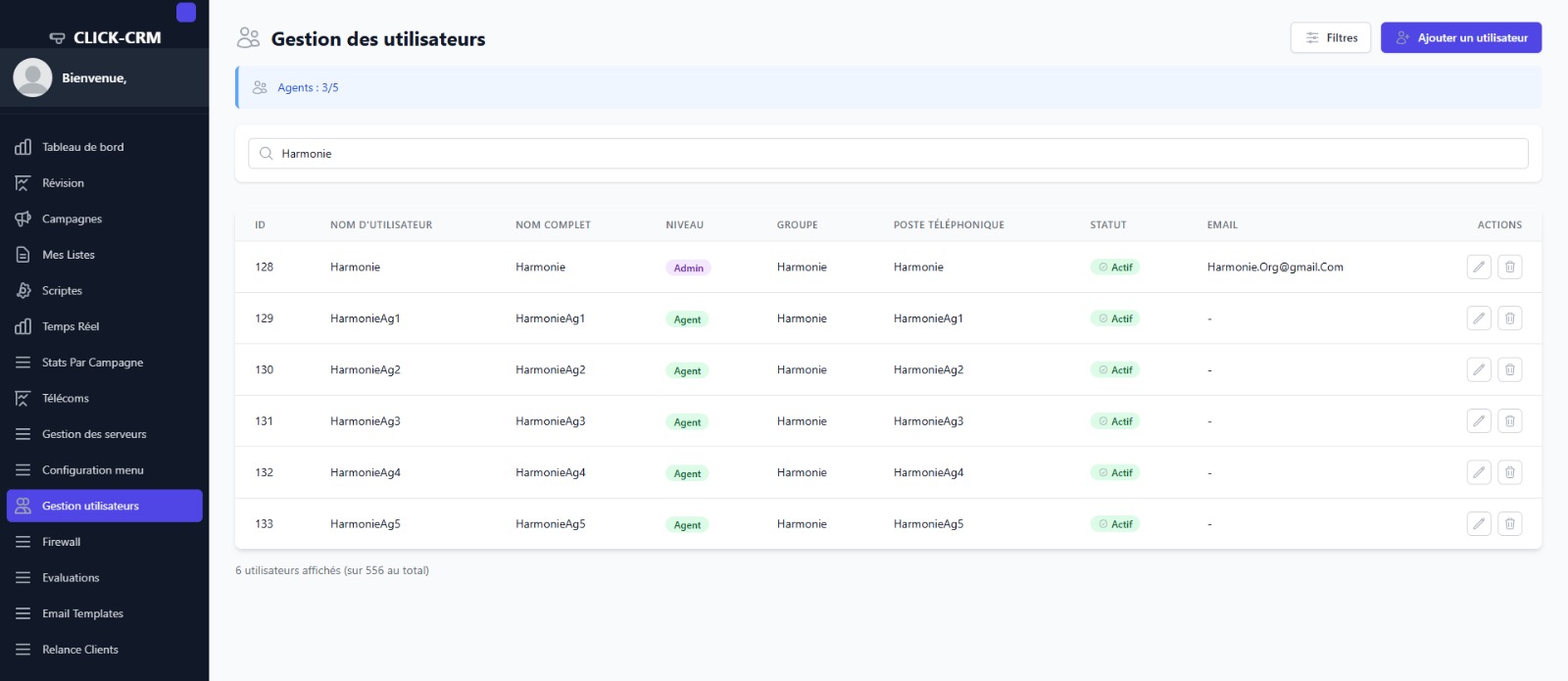Image resolution: width=1568 pixels, height=681 pixels.
Task: Open the Firewall menu entry
Action: 61,542
